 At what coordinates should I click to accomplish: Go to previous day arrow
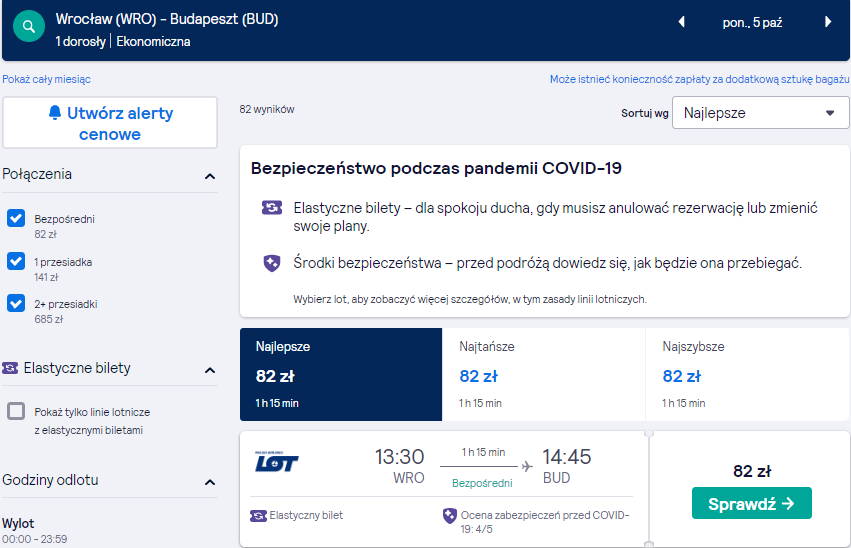[x=682, y=22]
